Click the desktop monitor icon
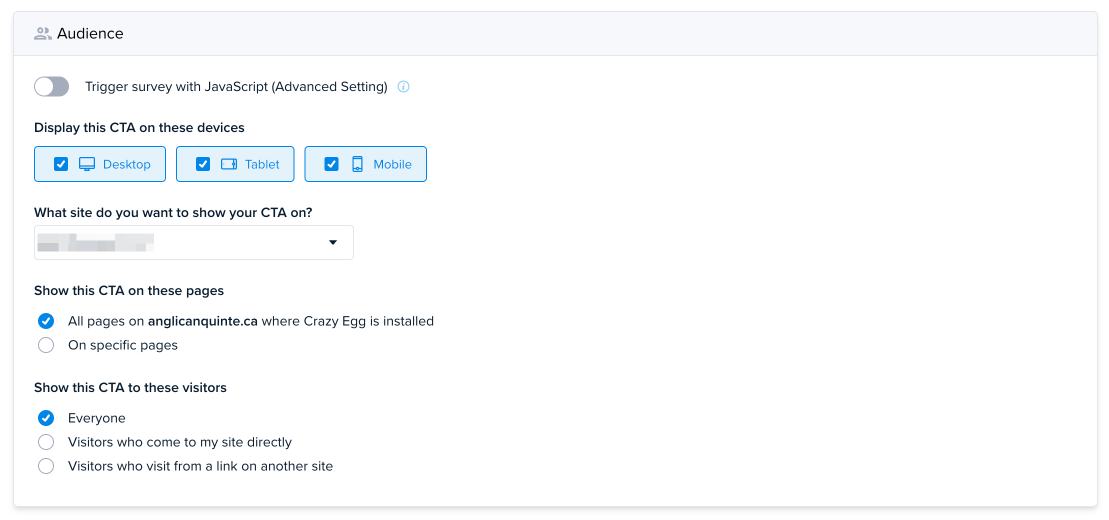 click(87, 164)
